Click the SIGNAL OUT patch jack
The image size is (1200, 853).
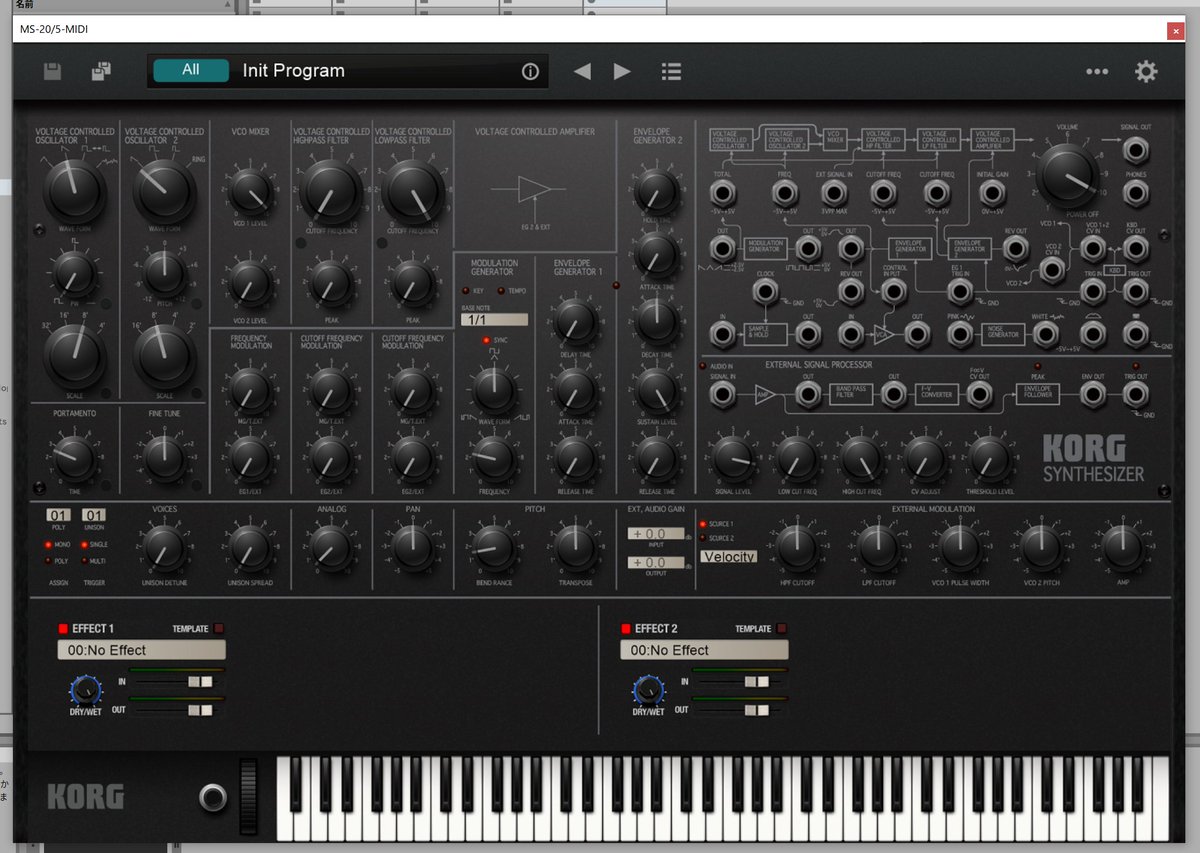coord(1135,150)
